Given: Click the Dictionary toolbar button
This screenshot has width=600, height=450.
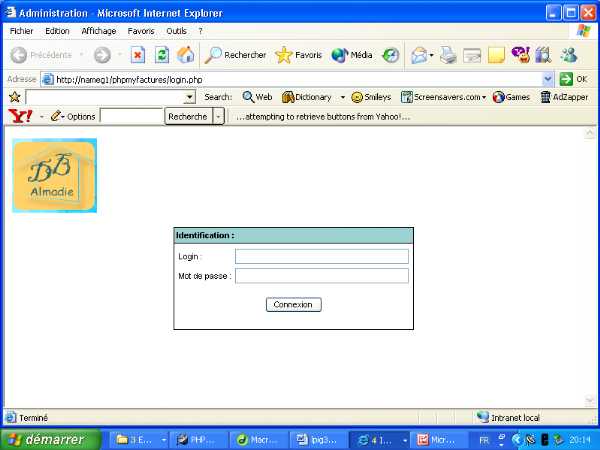Looking at the screenshot, I should click(307, 97).
